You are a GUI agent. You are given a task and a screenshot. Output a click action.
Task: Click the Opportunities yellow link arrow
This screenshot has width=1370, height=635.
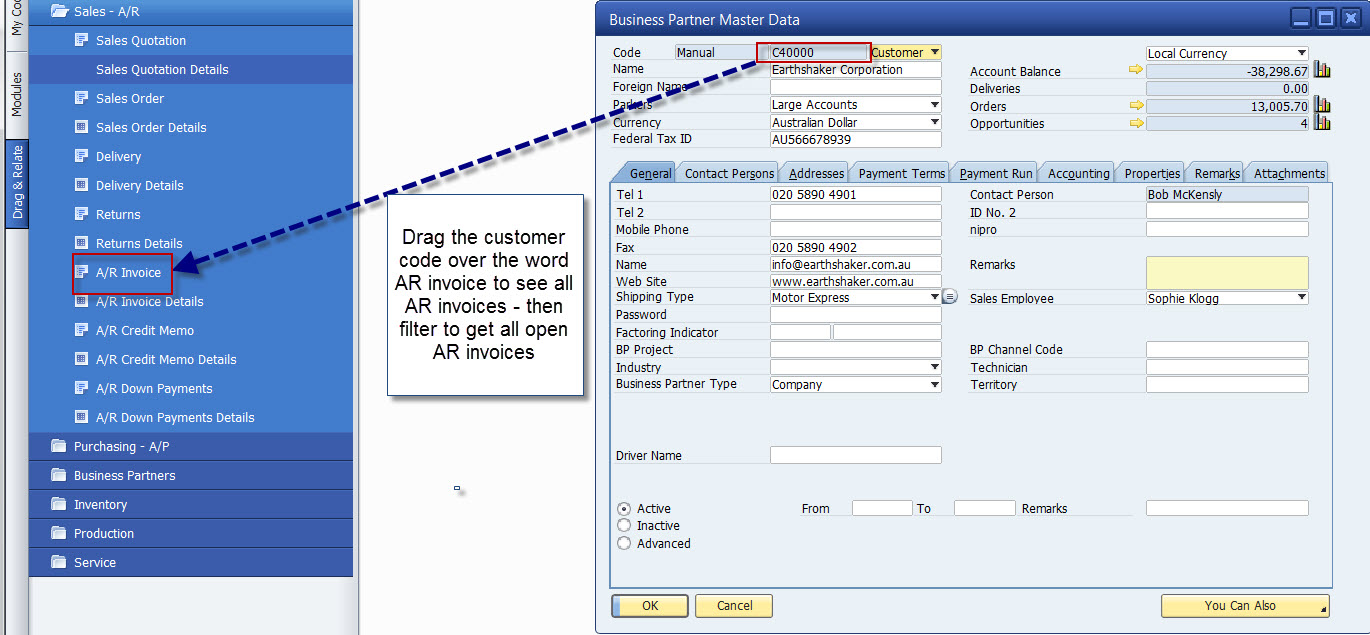click(x=1135, y=123)
